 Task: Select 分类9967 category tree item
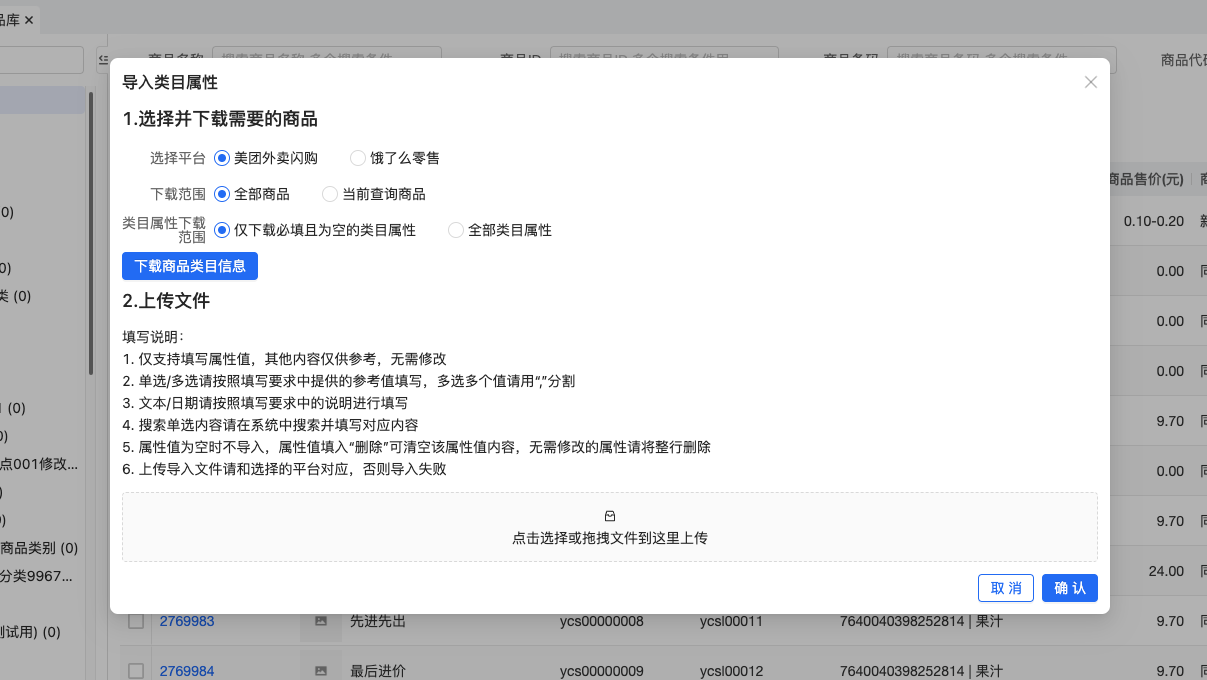pyautogui.click(x=37, y=576)
